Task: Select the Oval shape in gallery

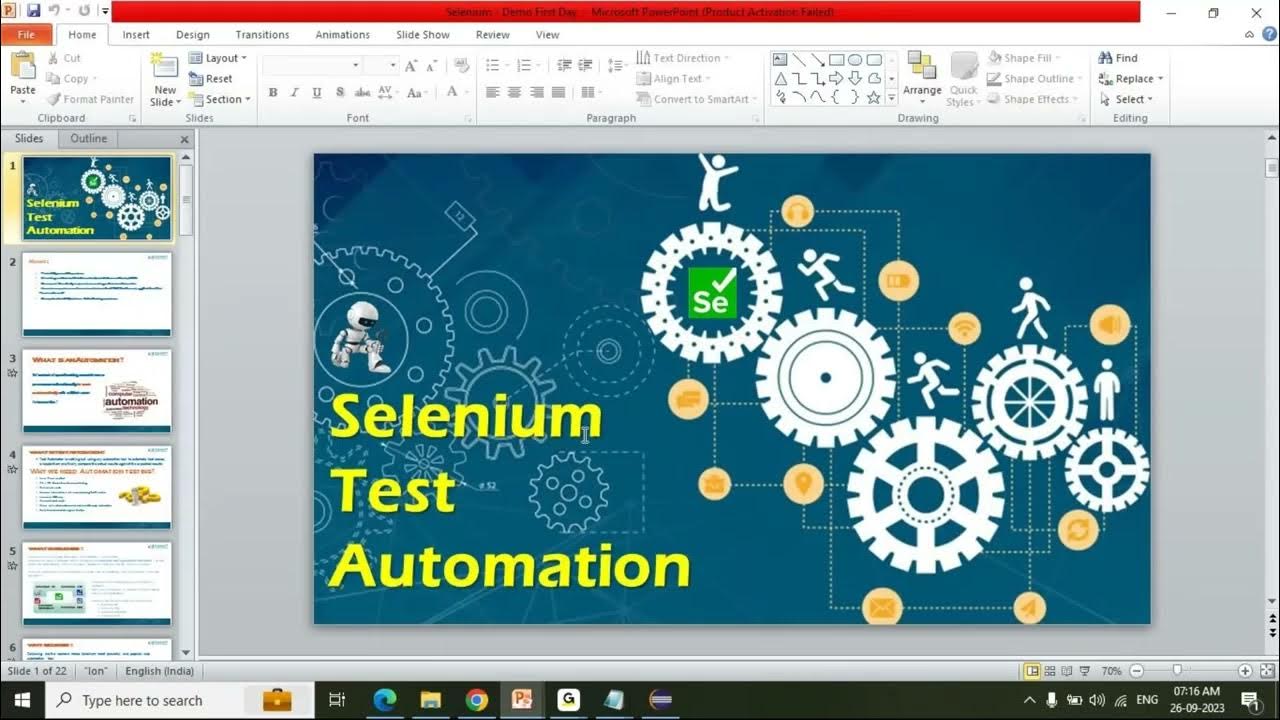Action: (855, 59)
